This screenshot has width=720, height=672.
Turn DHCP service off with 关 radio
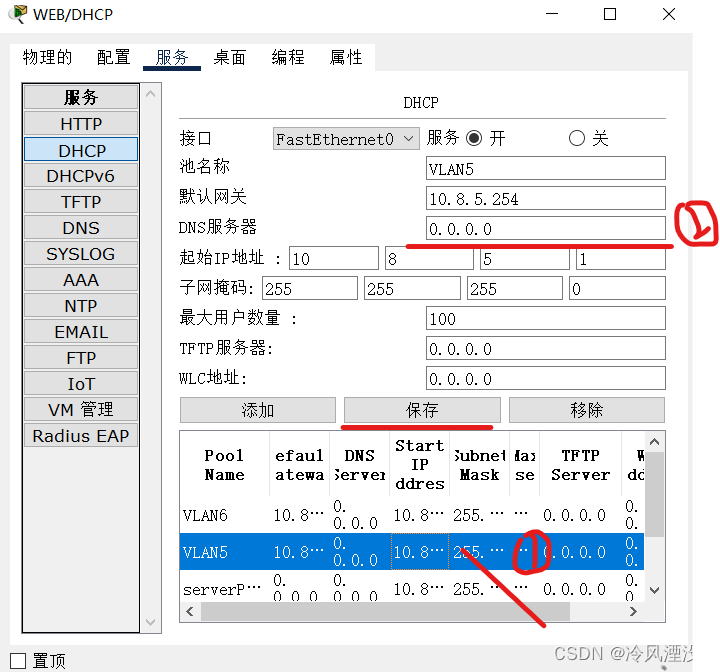(x=577, y=138)
